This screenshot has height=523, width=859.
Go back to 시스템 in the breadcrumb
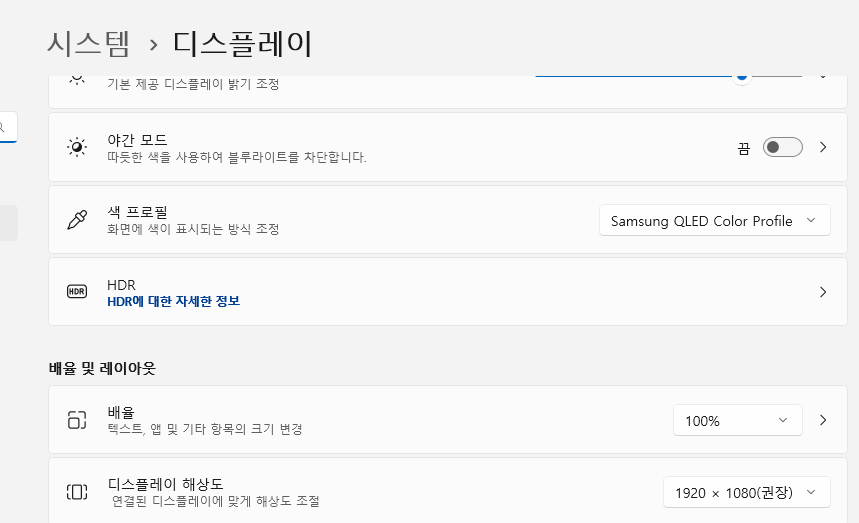click(x=89, y=44)
